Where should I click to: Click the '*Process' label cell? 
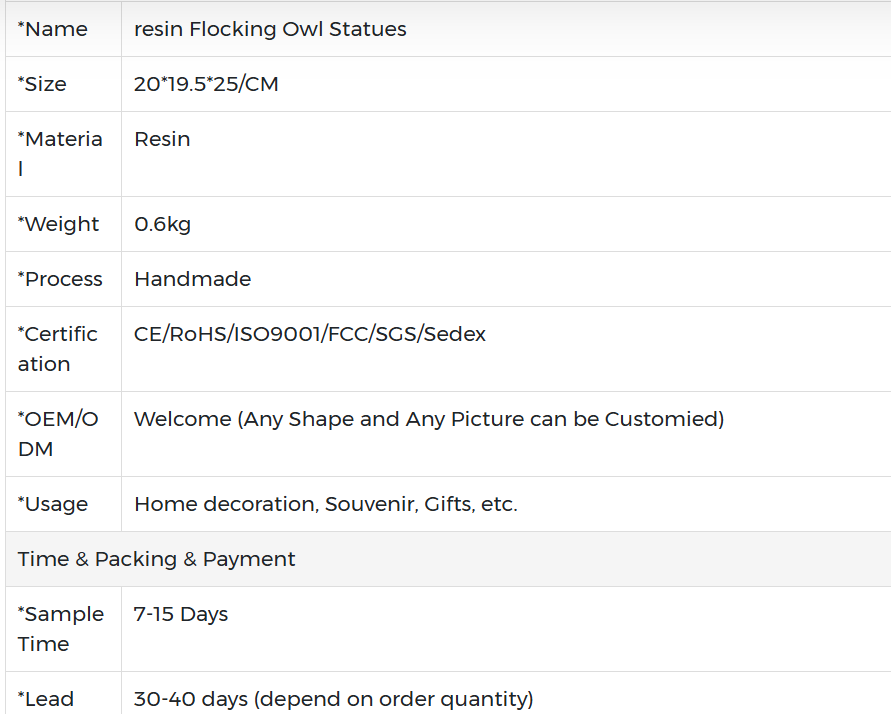point(60,279)
